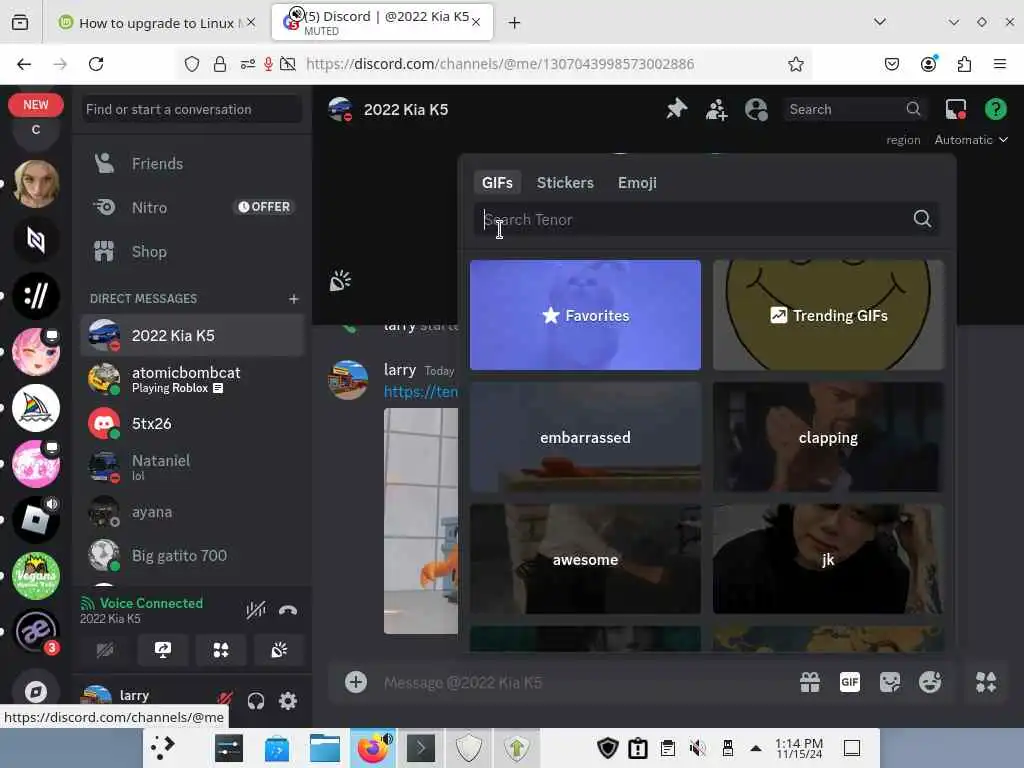
Task: Open the sailboat server icon
Action: point(36,408)
